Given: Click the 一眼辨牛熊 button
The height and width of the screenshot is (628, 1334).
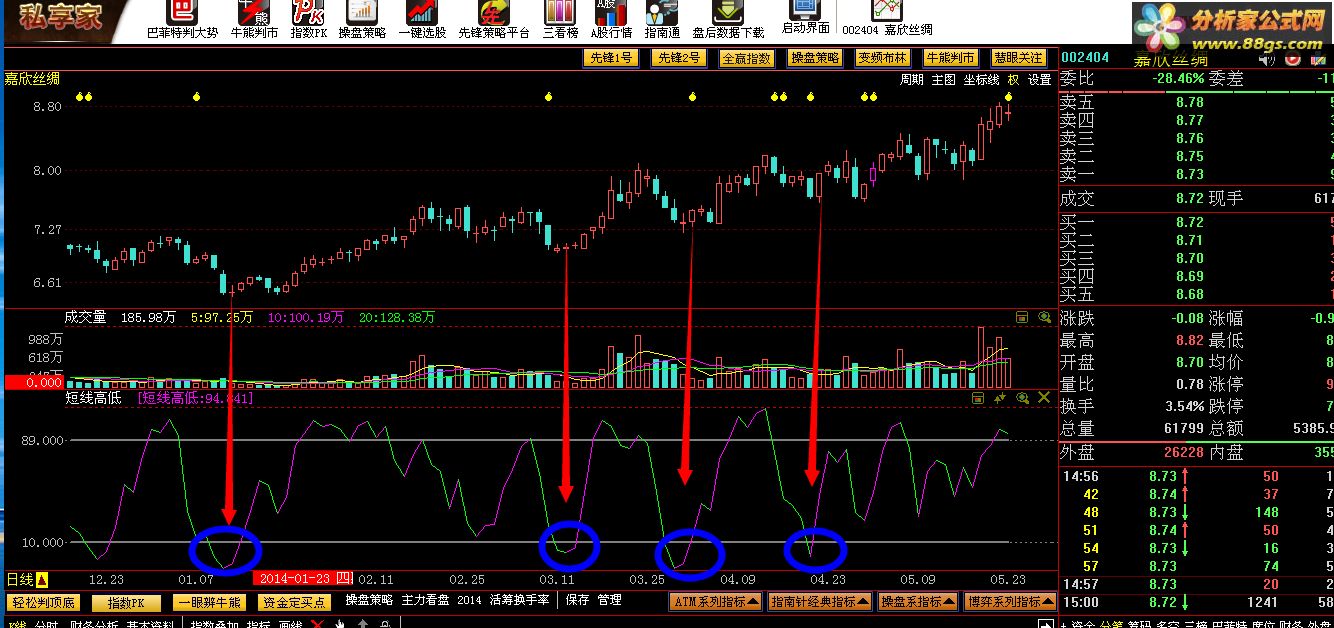Looking at the screenshot, I should 209,603.
